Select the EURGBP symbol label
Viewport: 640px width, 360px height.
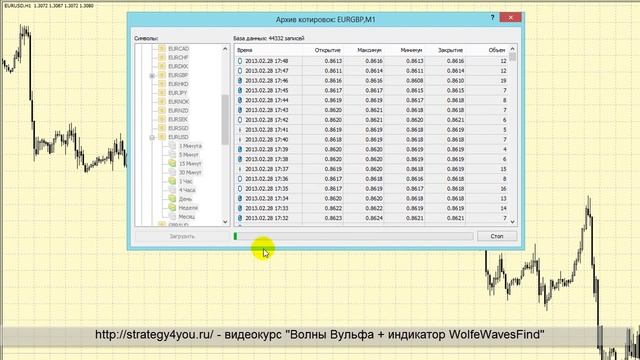pyautogui.click(x=178, y=76)
